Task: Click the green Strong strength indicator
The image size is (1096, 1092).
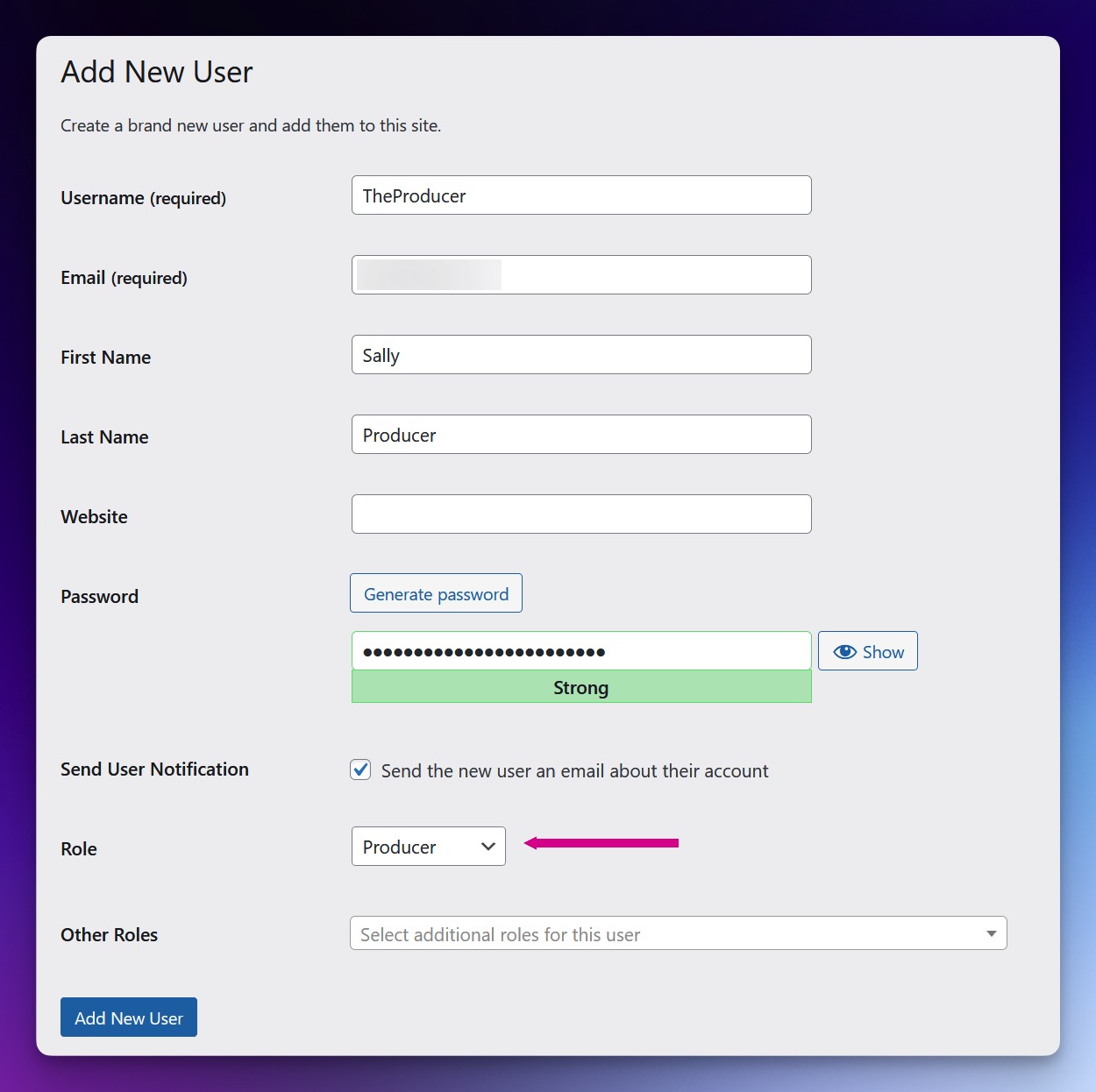Action: [x=581, y=688]
